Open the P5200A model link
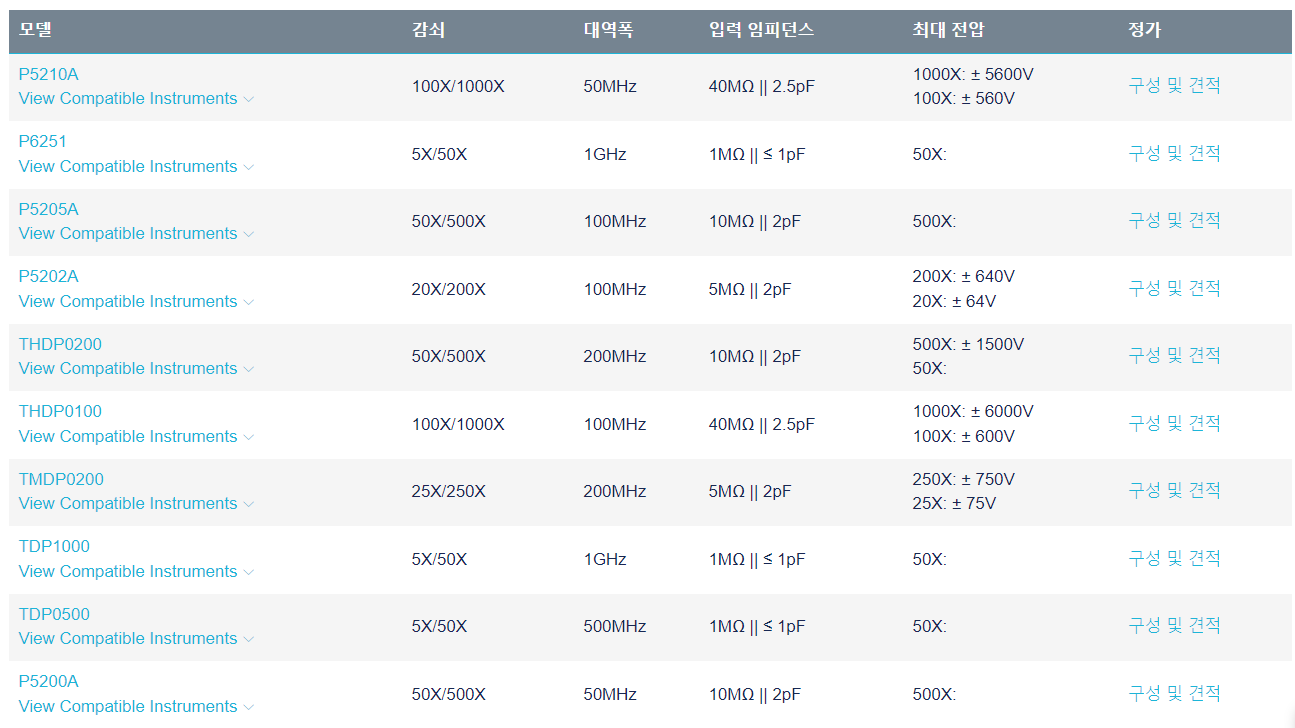 tap(48, 681)
